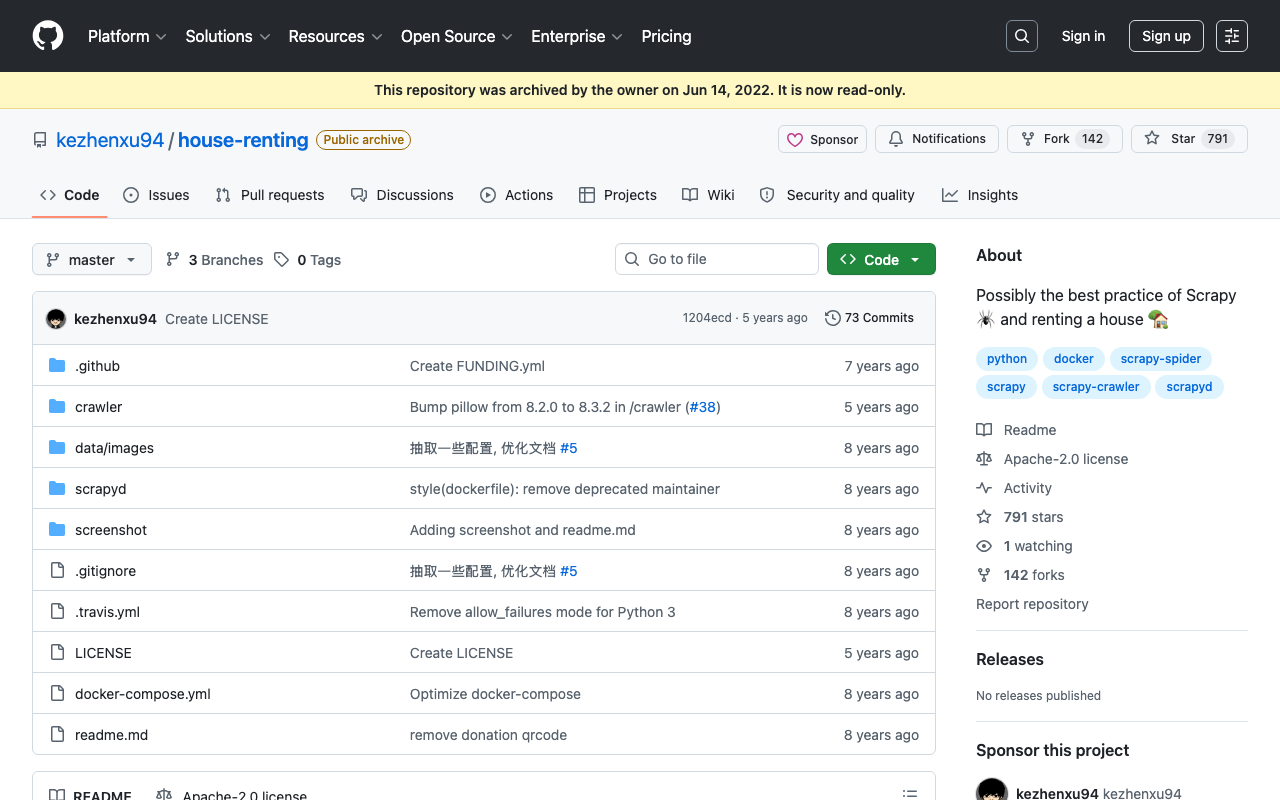Click the Report repository link

point(1032,604)
